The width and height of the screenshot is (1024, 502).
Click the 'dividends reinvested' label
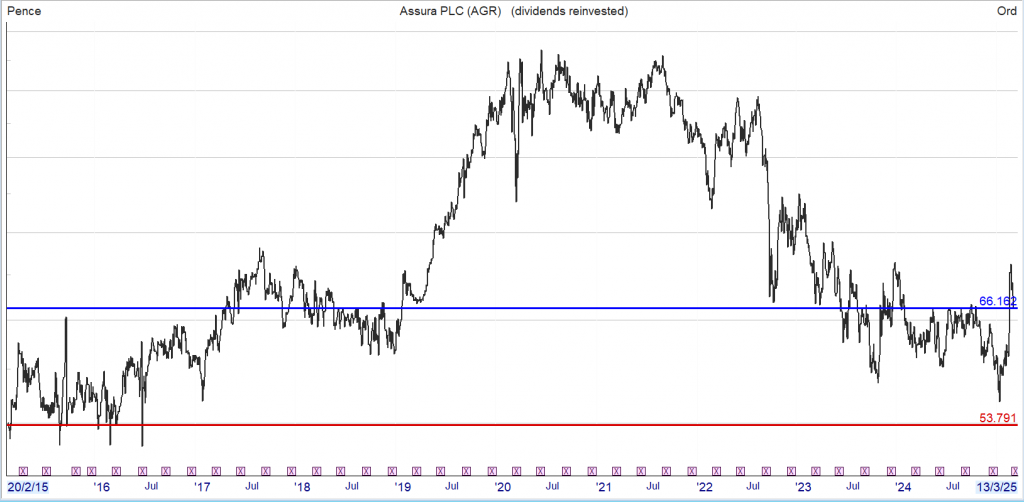[570, 11]
